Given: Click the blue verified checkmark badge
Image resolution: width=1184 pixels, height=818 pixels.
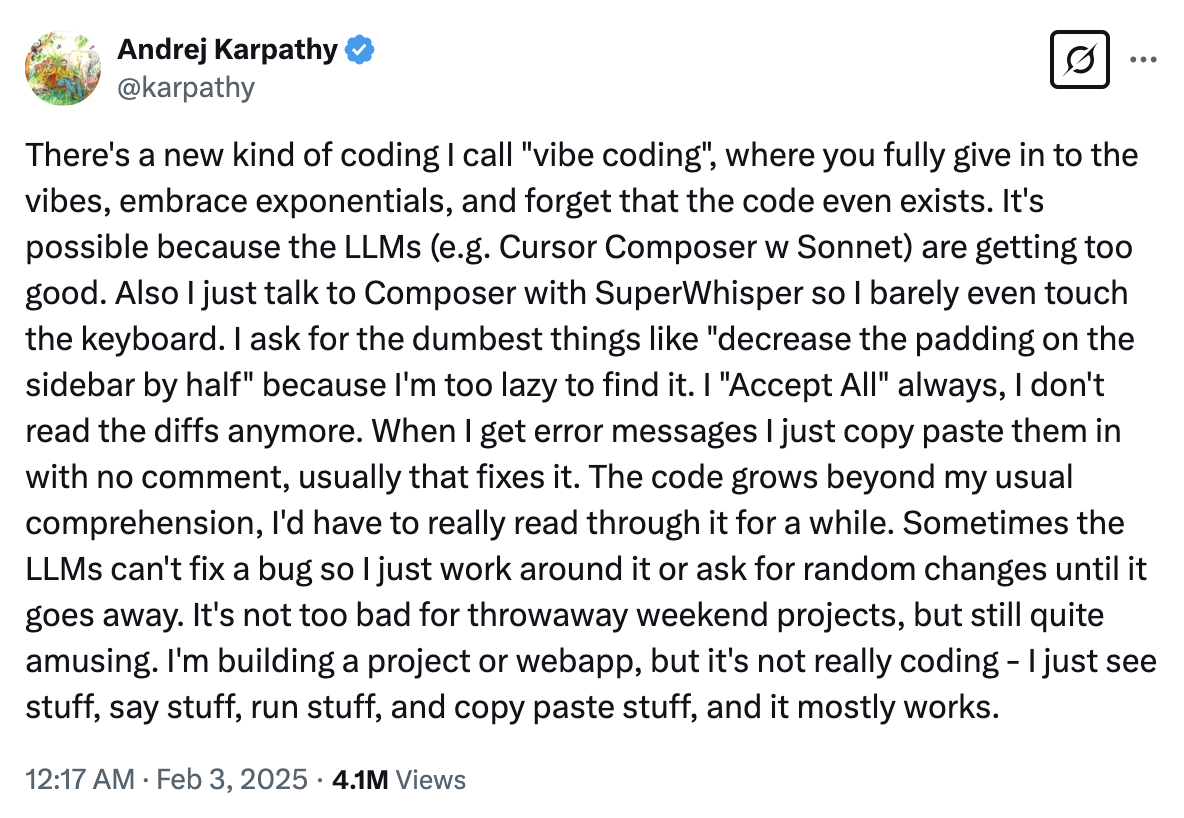Looking at the screenshot, I should [x=359, y=50].
